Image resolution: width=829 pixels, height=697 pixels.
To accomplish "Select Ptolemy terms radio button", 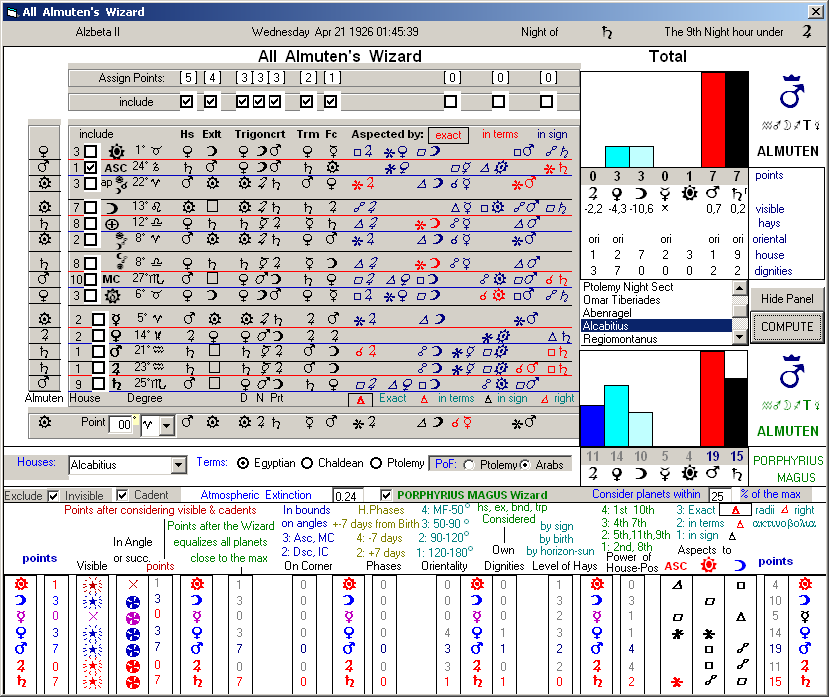I will coord(376,463).
